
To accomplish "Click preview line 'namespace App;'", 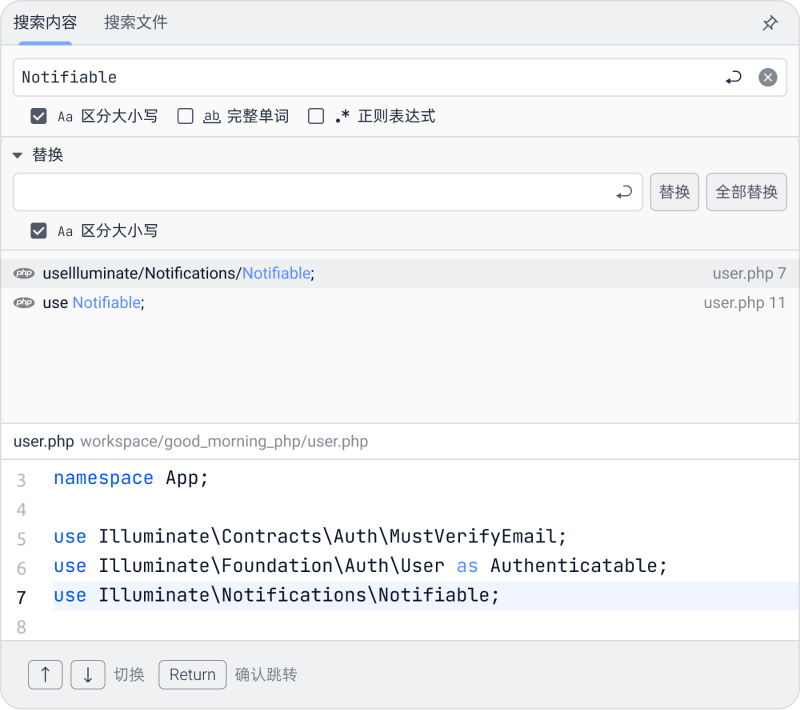I will (131, 479).
